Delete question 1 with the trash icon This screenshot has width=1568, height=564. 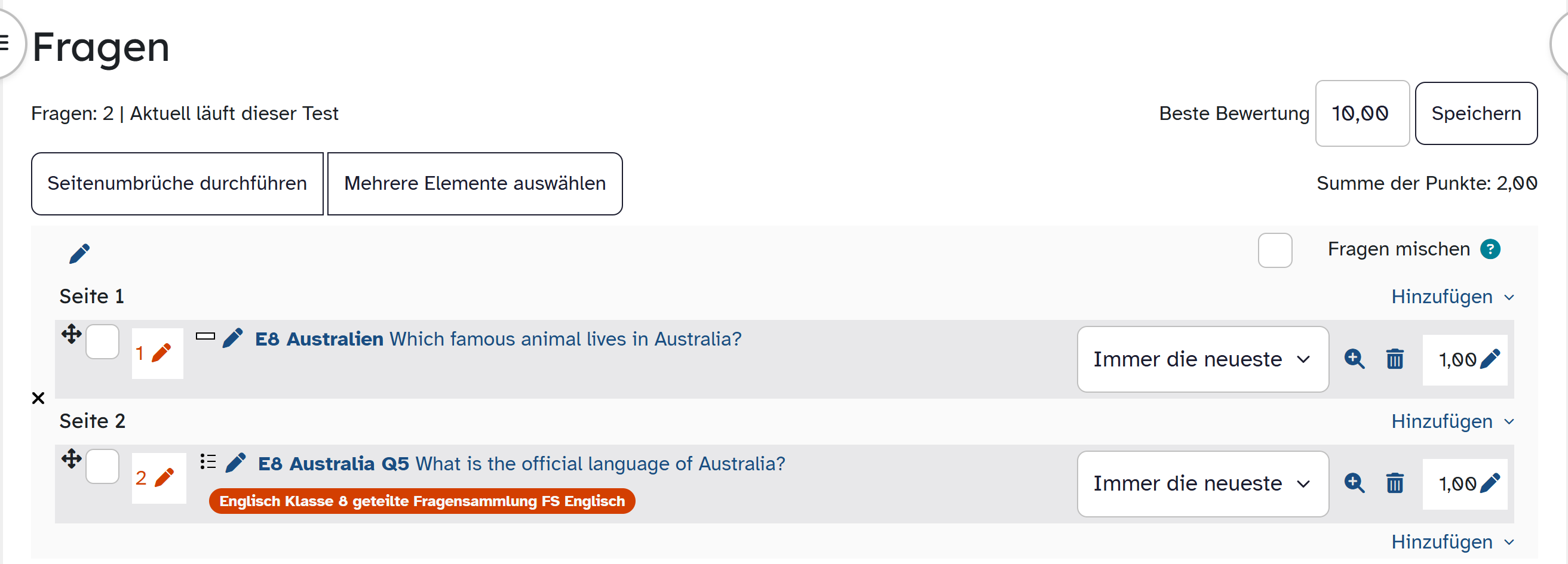click(x=1395, y=359)
